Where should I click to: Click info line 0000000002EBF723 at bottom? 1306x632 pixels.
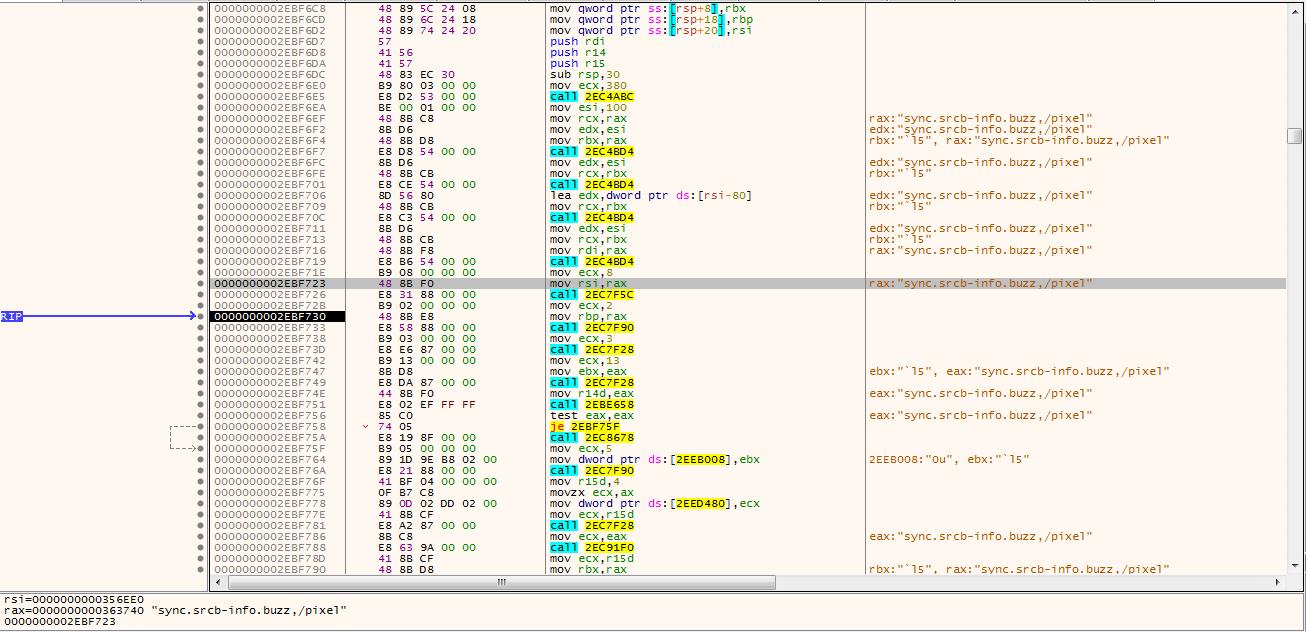(59, 620)
